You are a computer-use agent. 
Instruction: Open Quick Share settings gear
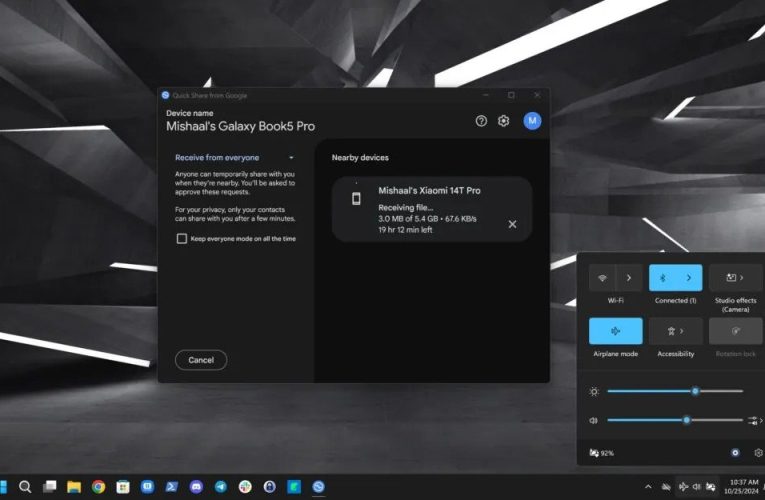pos(503,121)
